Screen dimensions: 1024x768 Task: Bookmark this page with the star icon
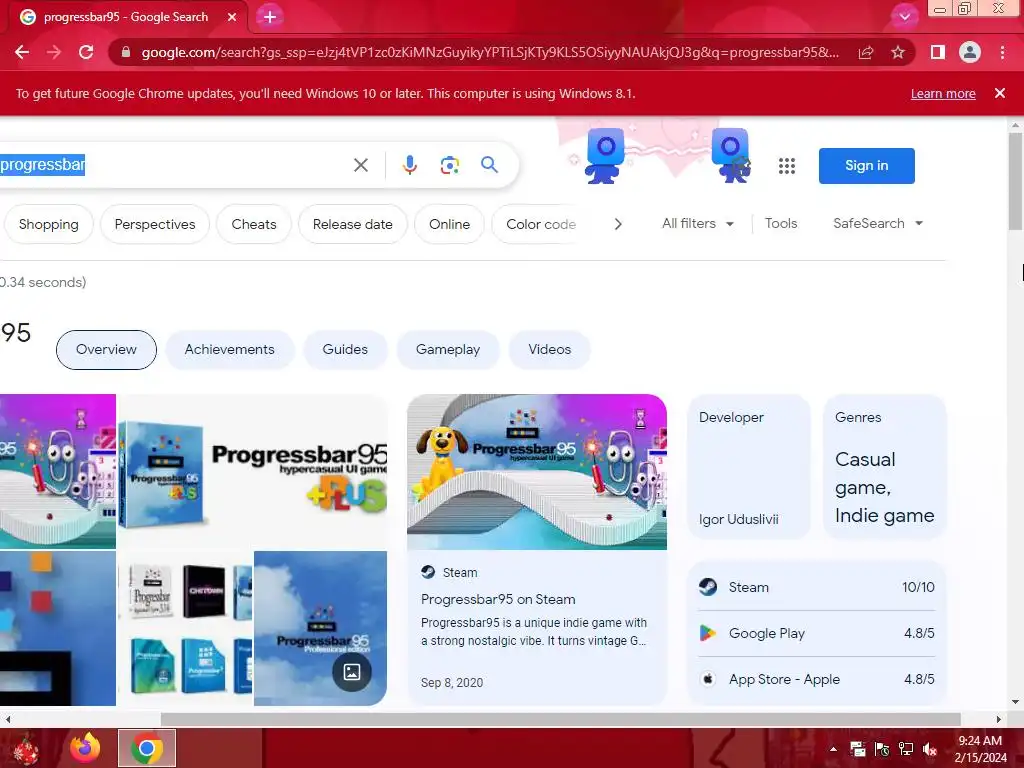(898, 52)
